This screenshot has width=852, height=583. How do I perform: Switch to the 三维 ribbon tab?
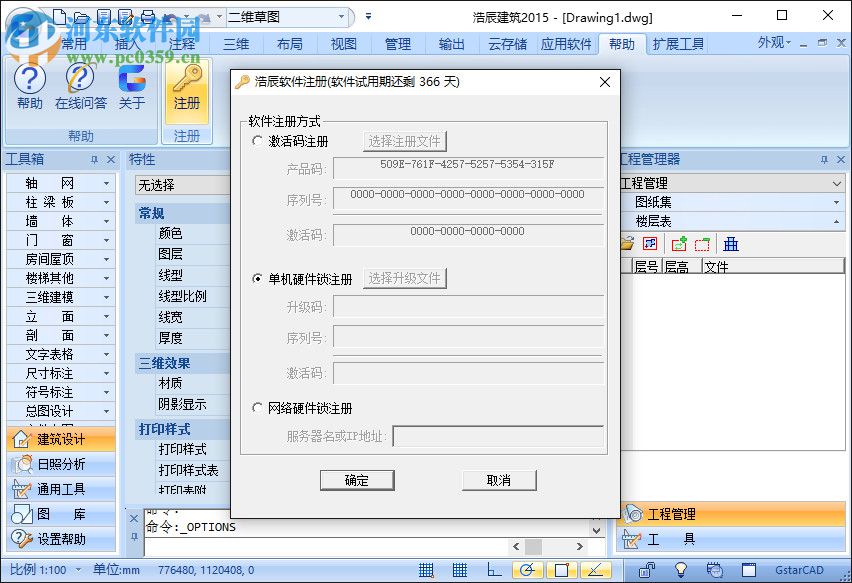pyautogui.click(x=236, y=43)
